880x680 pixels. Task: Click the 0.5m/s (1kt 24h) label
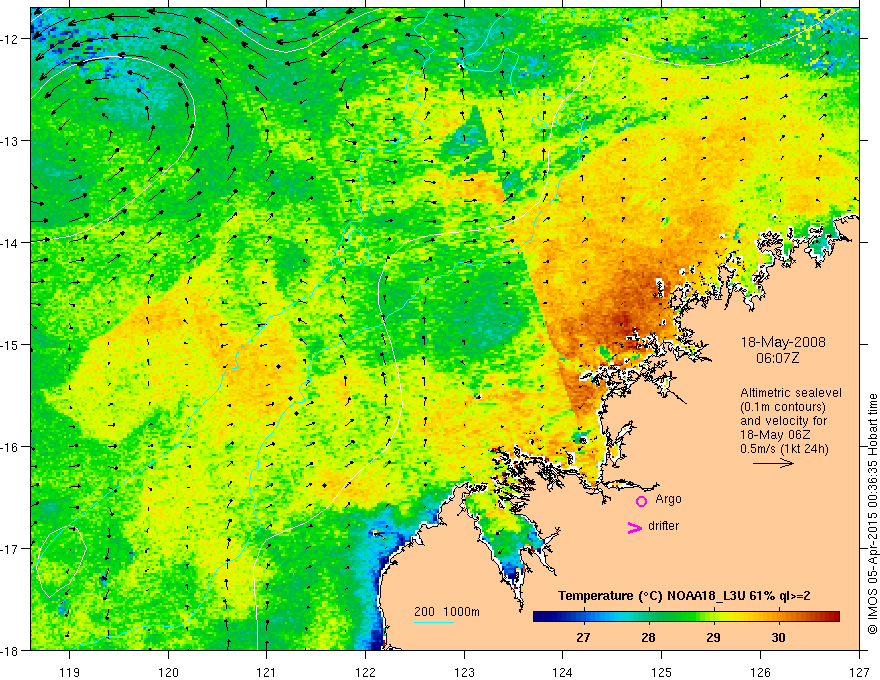(785, 449)
